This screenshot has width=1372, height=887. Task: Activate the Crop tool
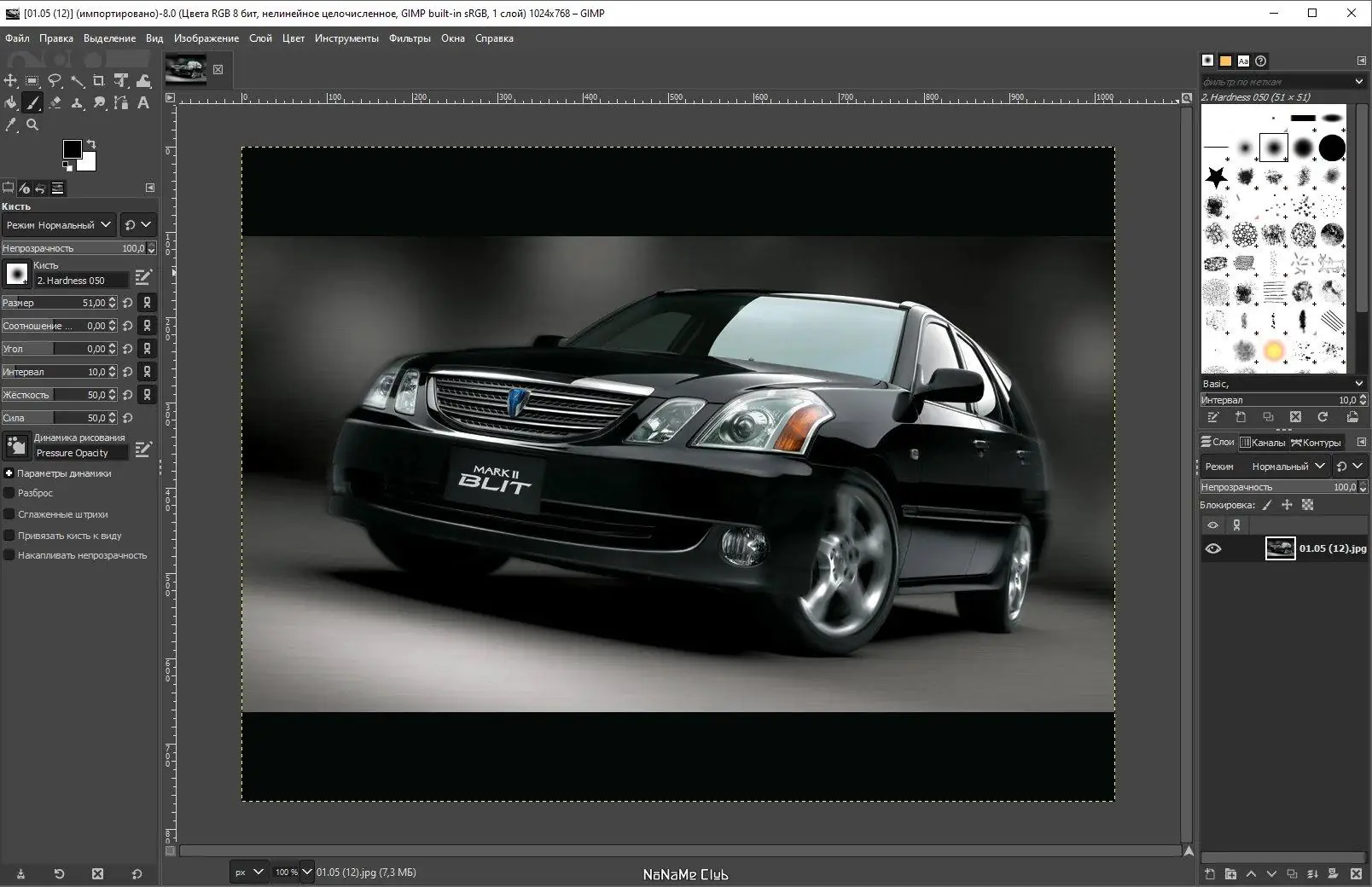point(98,81)
